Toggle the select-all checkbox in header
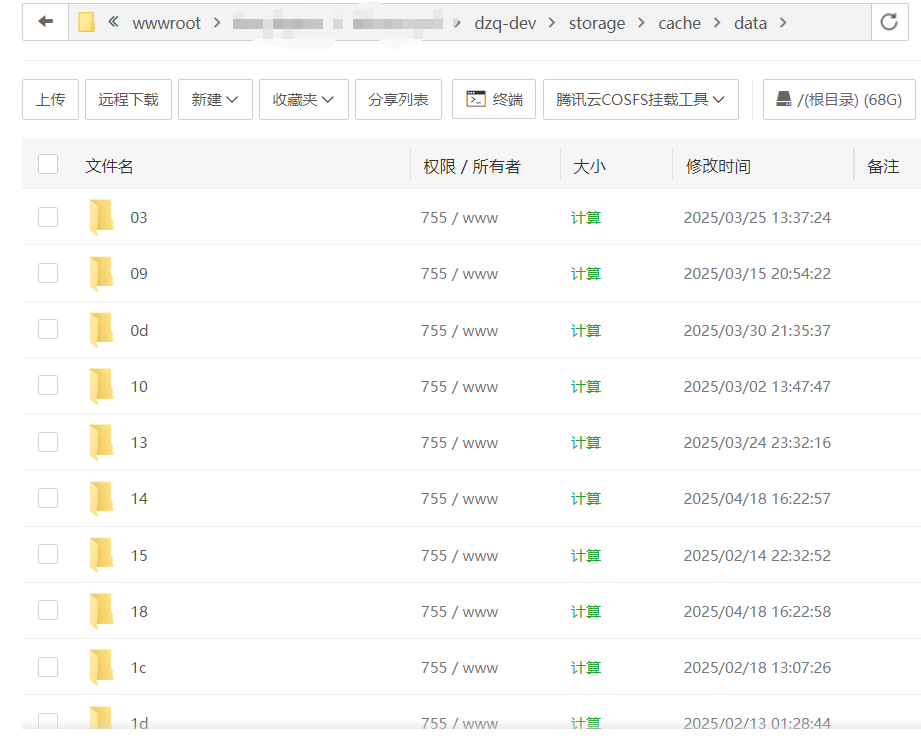The height and width of the screenshot is (738, 921). (48, 165)
